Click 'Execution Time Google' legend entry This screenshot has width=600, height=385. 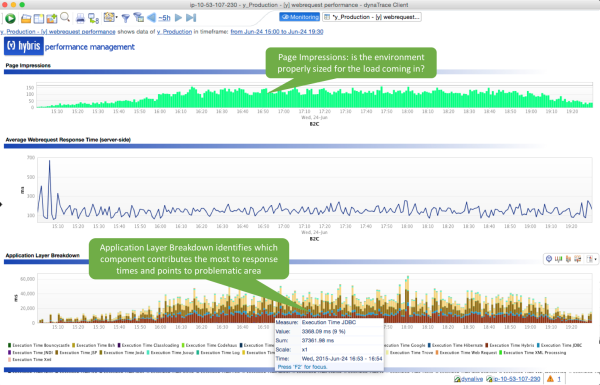click(405, 345)
